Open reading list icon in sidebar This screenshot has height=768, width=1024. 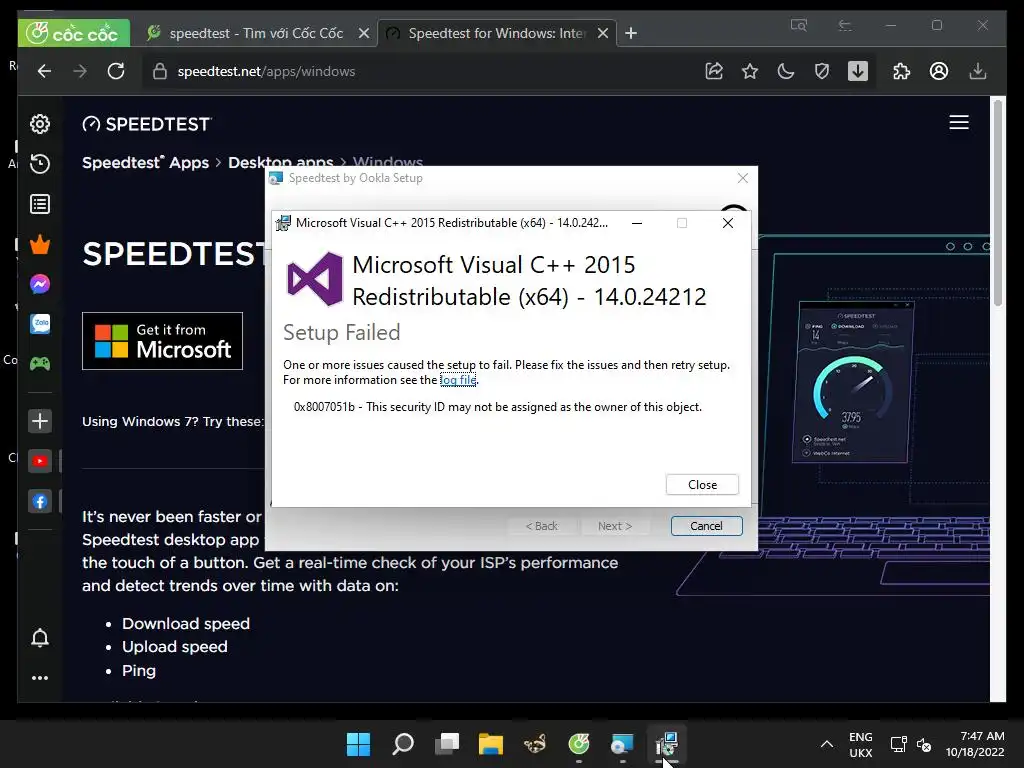pos(40,204)
